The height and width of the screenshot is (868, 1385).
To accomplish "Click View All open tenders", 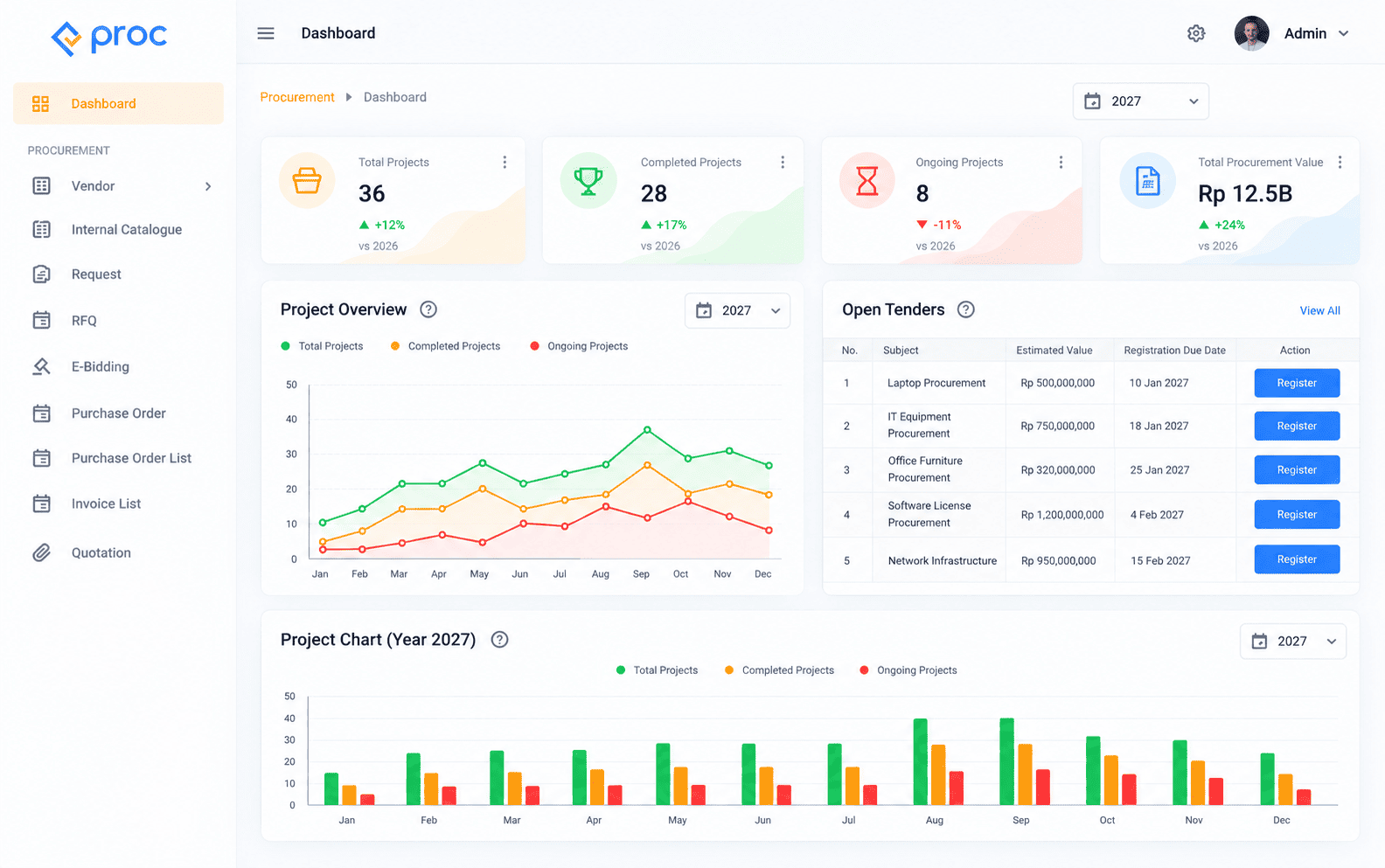I will pyautogui.click(x=1319, y=310).
